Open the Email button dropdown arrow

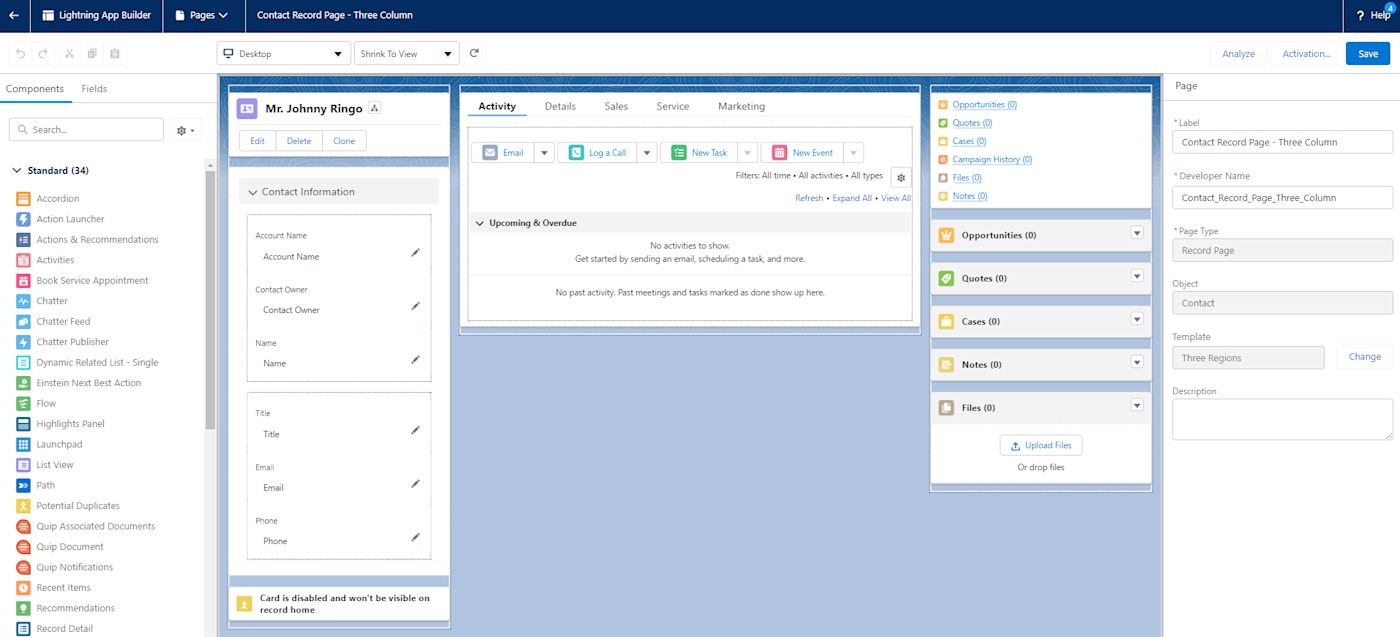click(x=544, y=153)
